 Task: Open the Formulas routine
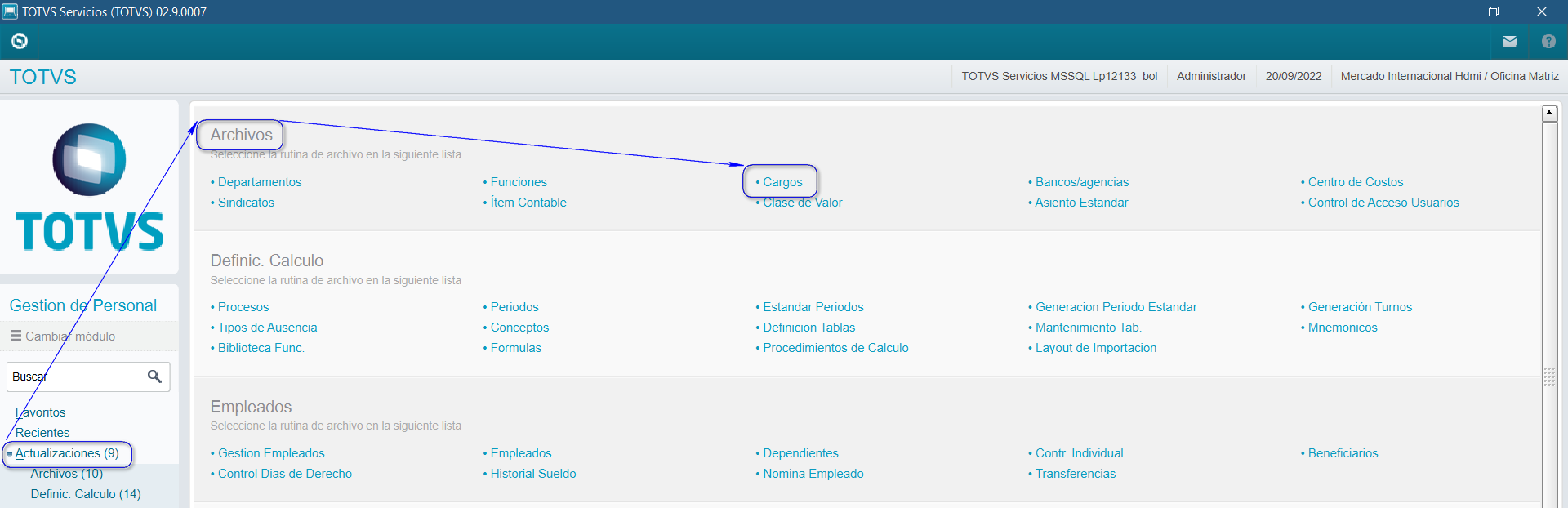pyautogui.click(x=515, y=348)
